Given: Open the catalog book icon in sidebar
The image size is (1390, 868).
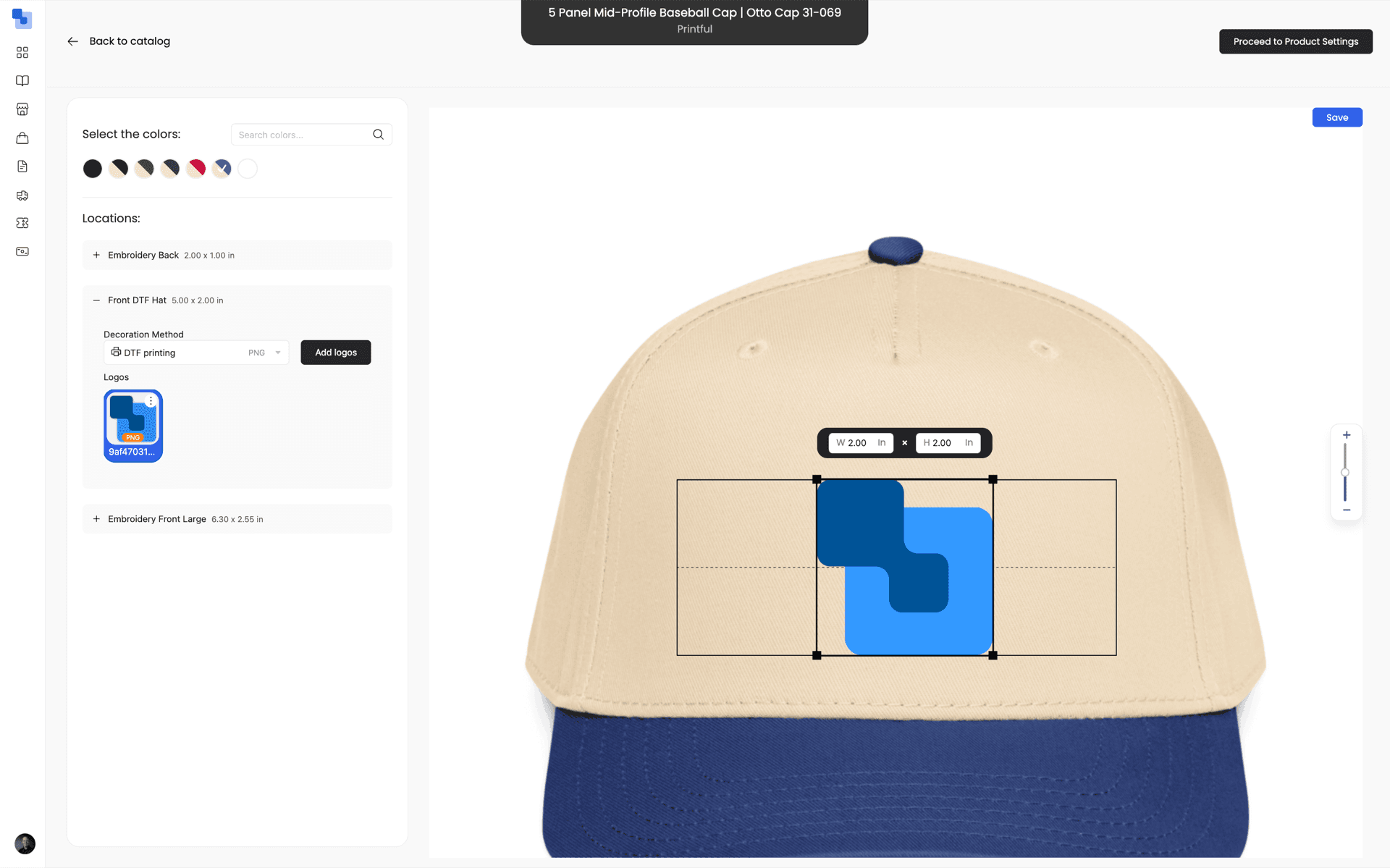Looking at the screenshot, I should pos(22,80).
